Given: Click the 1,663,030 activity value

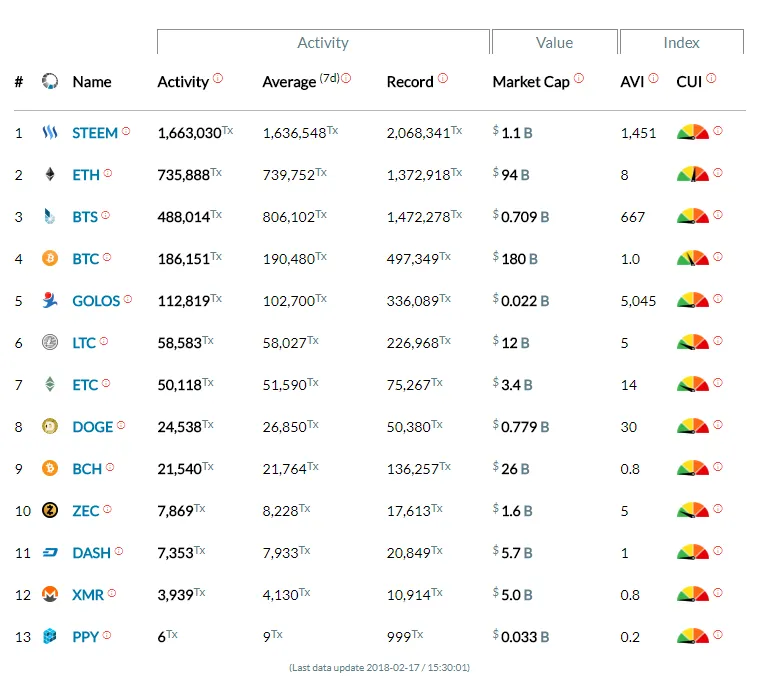Looking at the screenshot, I should point(195,133).
